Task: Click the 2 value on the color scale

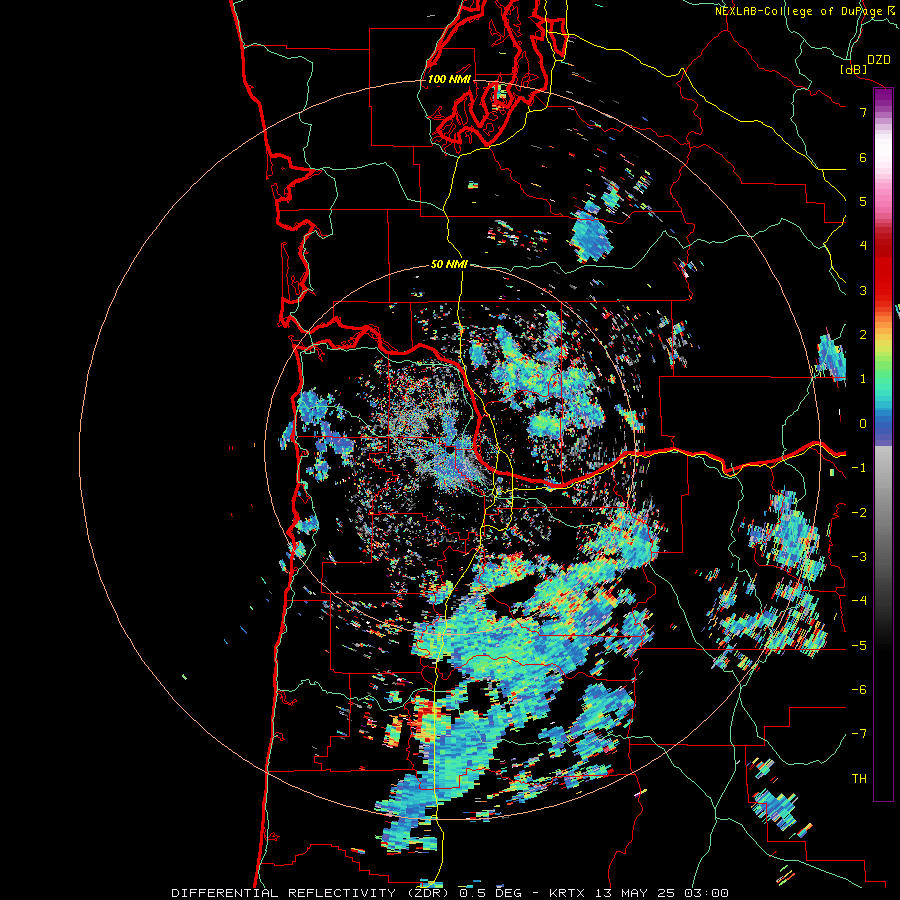Action: pyautogui.click(x=863, y=335)
